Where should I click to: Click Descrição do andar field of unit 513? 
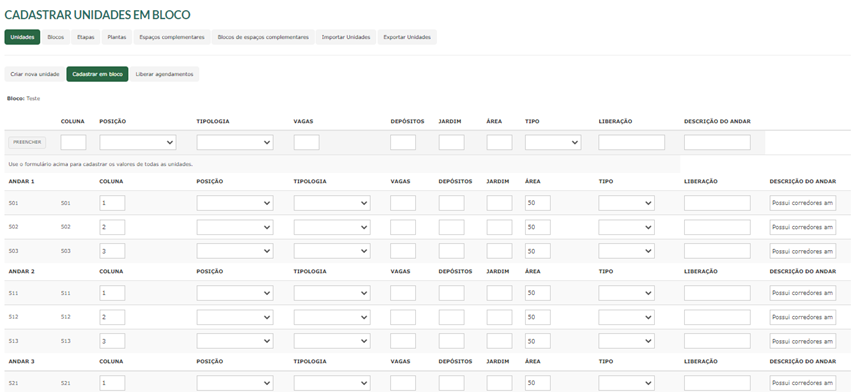[802, 341]
